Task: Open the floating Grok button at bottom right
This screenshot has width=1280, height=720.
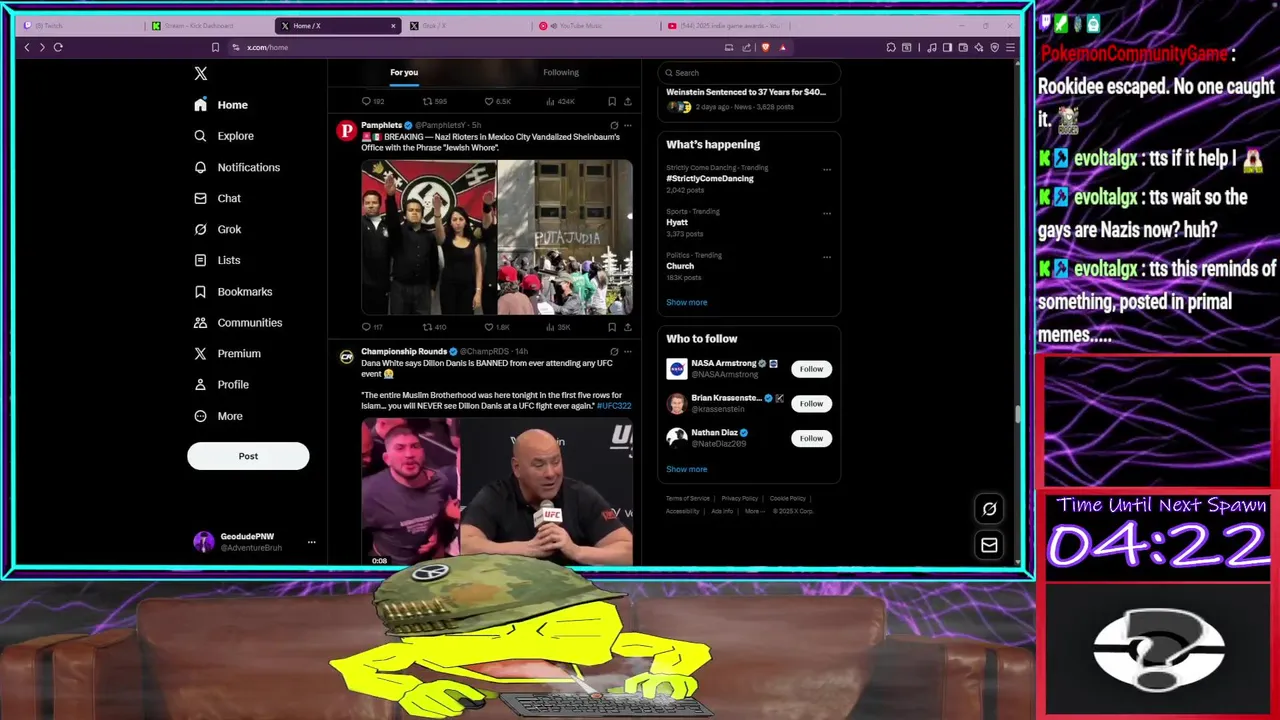Action: tap(989, 509)
